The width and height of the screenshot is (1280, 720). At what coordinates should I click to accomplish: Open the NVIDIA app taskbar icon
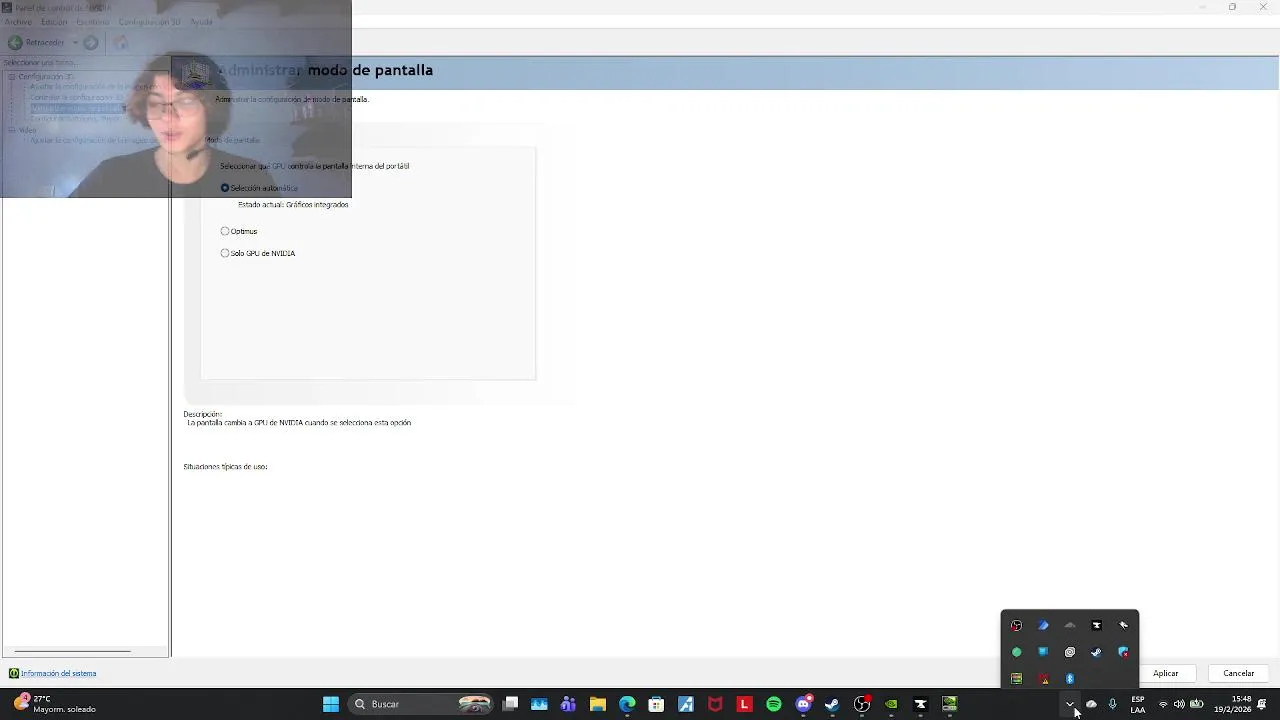point(891,704)
